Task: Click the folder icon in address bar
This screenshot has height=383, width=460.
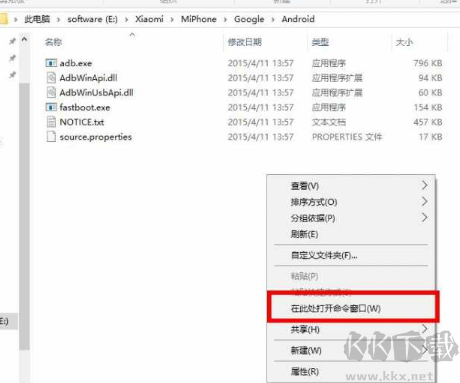Action: 3,19
